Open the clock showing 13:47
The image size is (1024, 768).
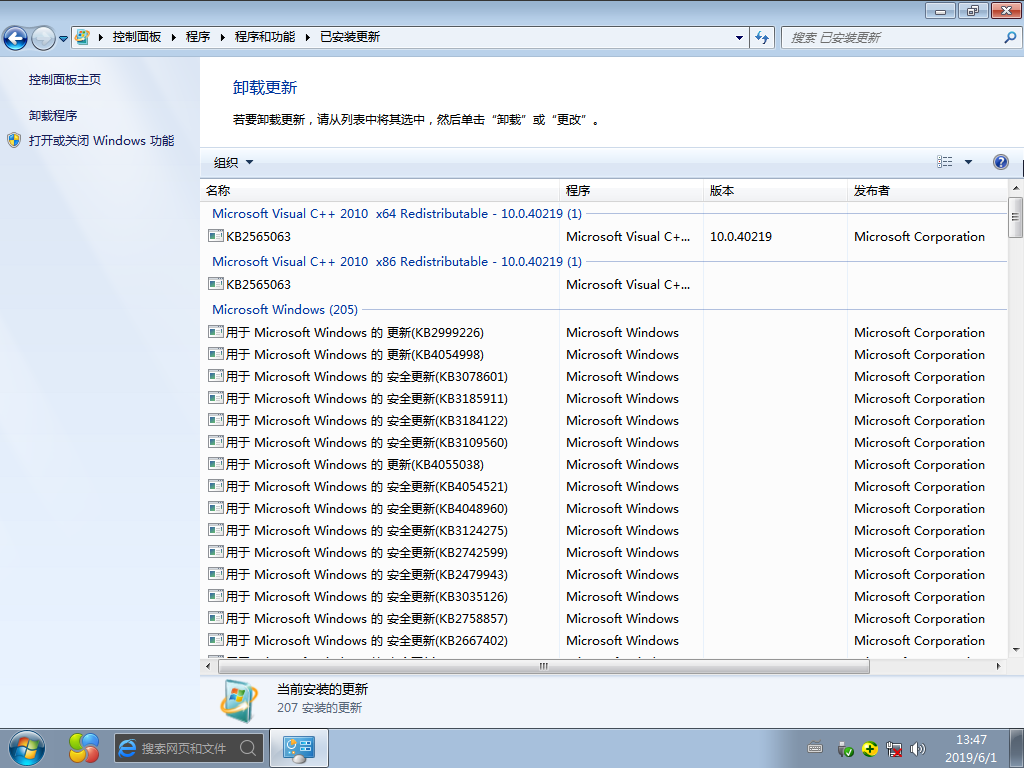pos(971,740)
